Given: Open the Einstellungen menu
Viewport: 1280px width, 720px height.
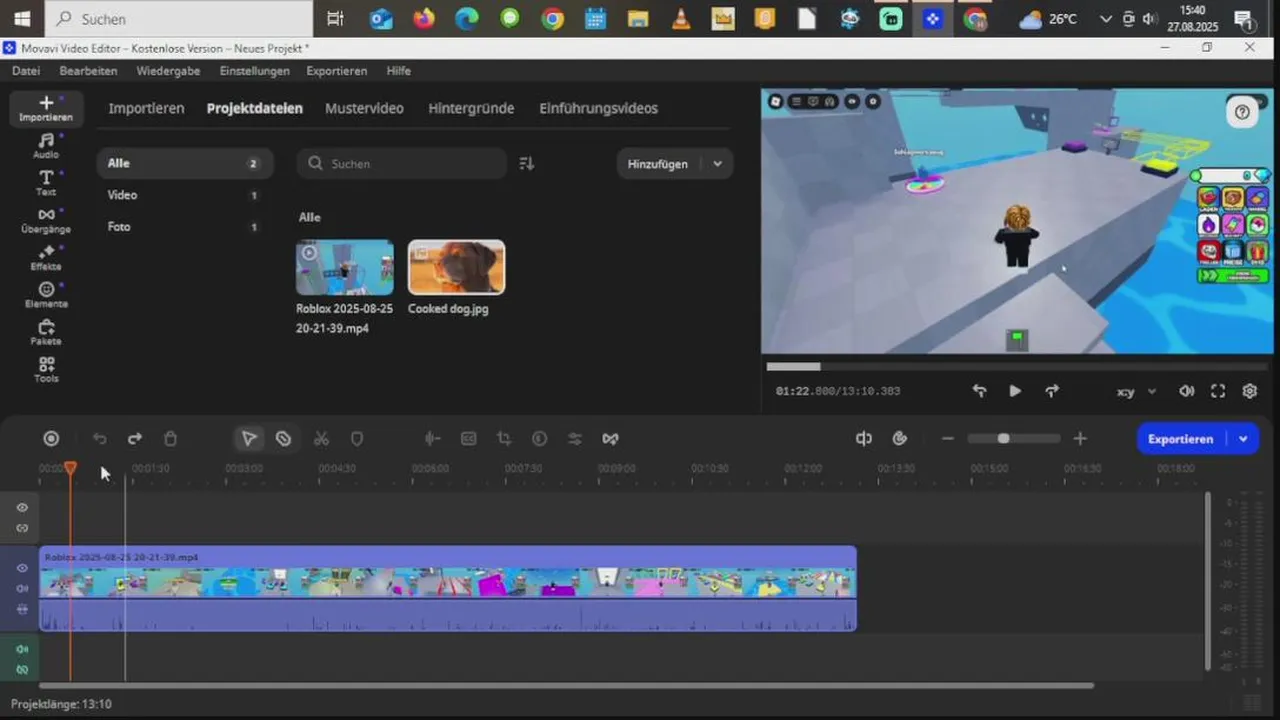Looking at the screenshot, I should pyautogui.click(x=255, y=71).
